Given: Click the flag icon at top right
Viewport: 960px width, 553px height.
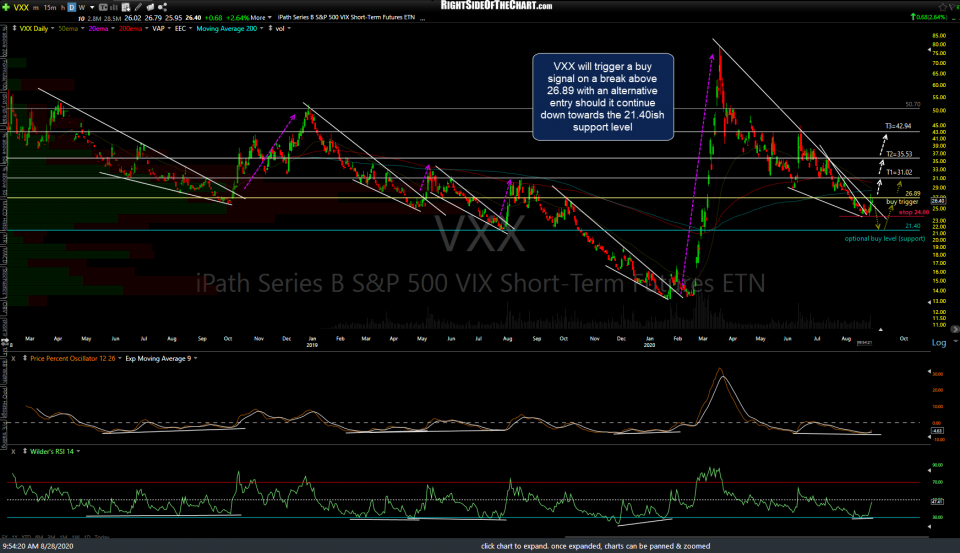Looking at the screenshot, I should tap(953, 7).
